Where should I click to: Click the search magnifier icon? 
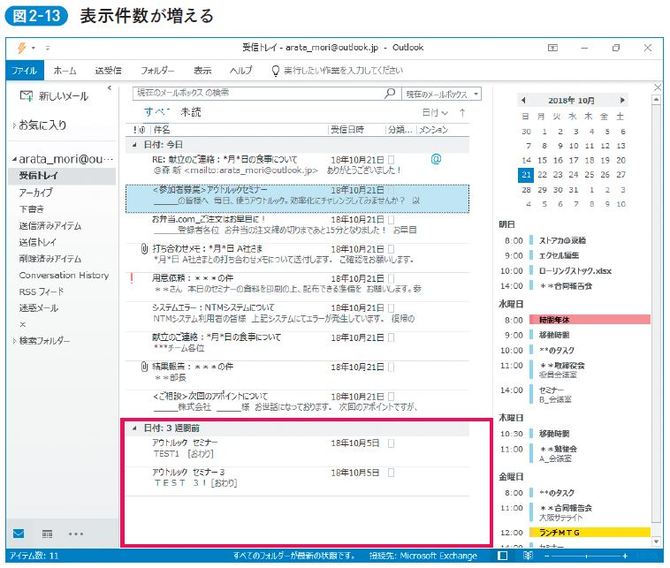coord(390,93)
